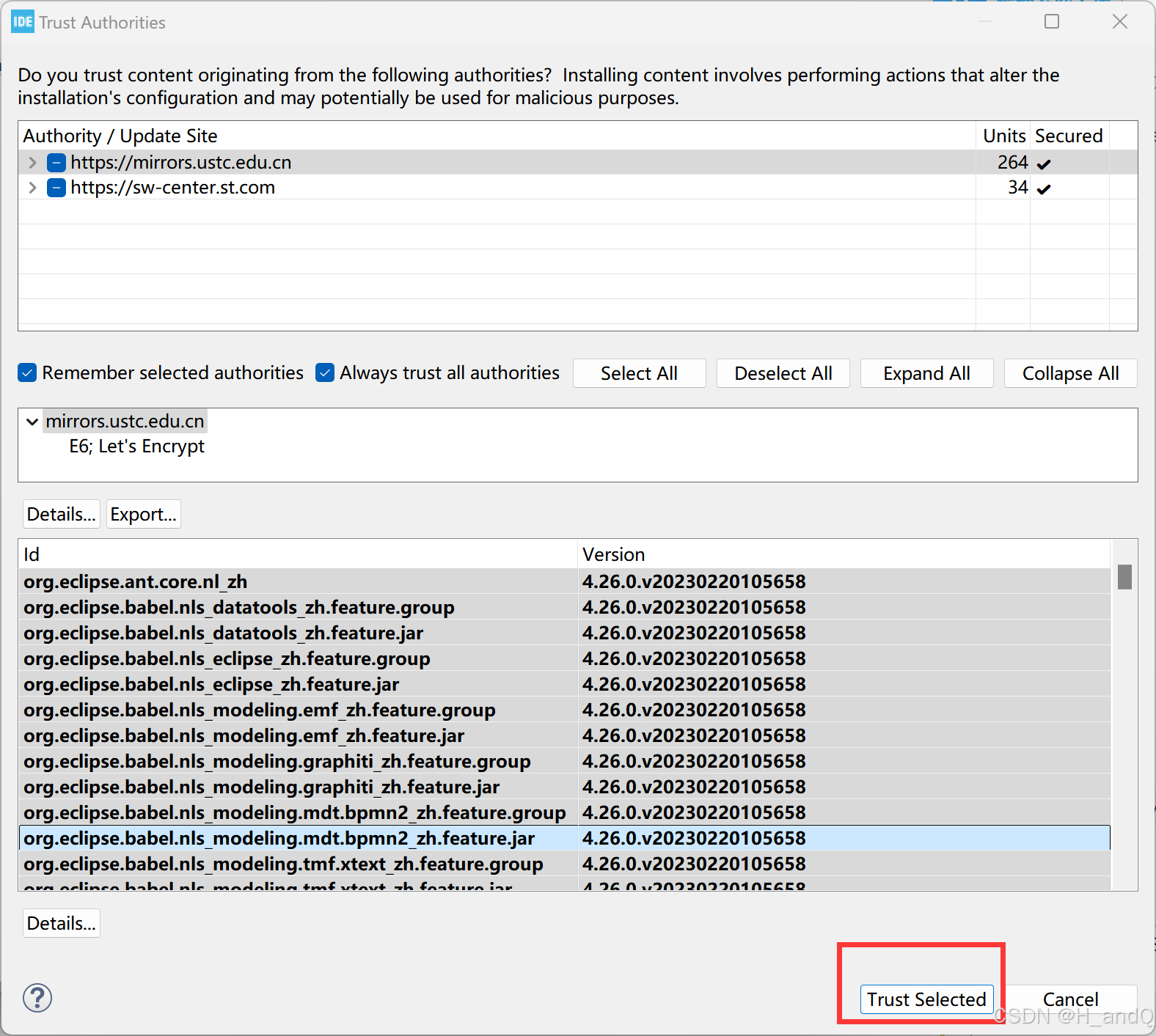Click the Collapse All button
Screen dimensions: 1156x1036
(x=1070, y=373)
